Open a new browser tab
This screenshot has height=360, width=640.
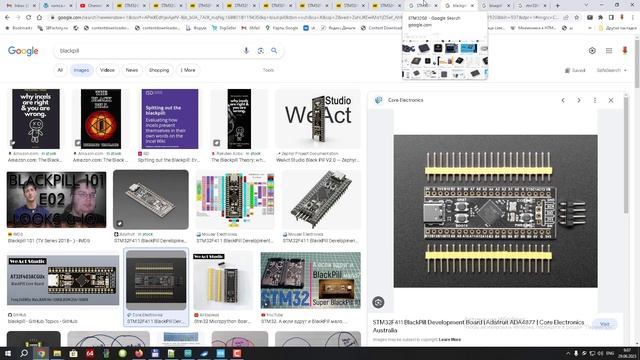558,6
